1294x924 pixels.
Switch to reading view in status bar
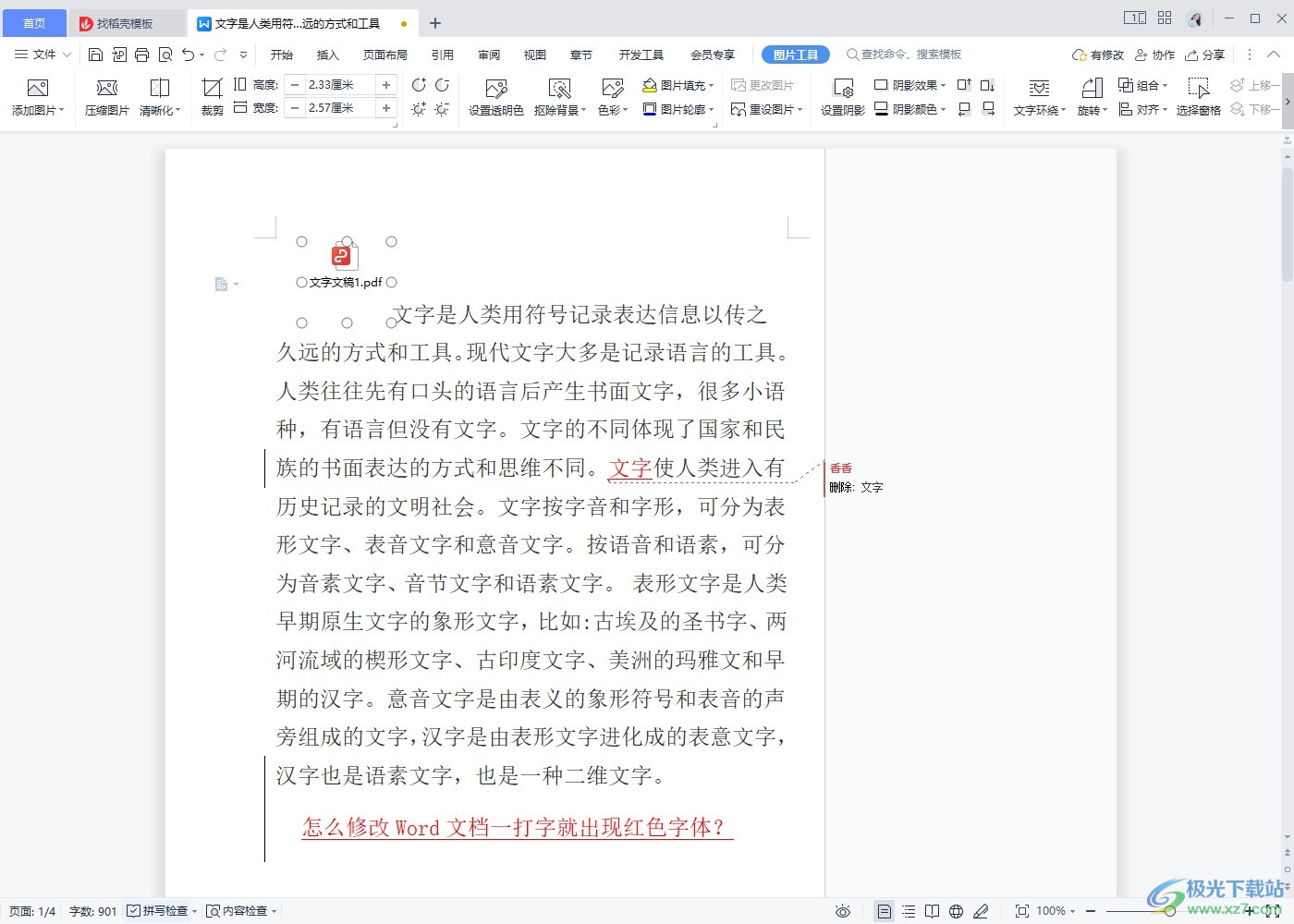point(933,911)
